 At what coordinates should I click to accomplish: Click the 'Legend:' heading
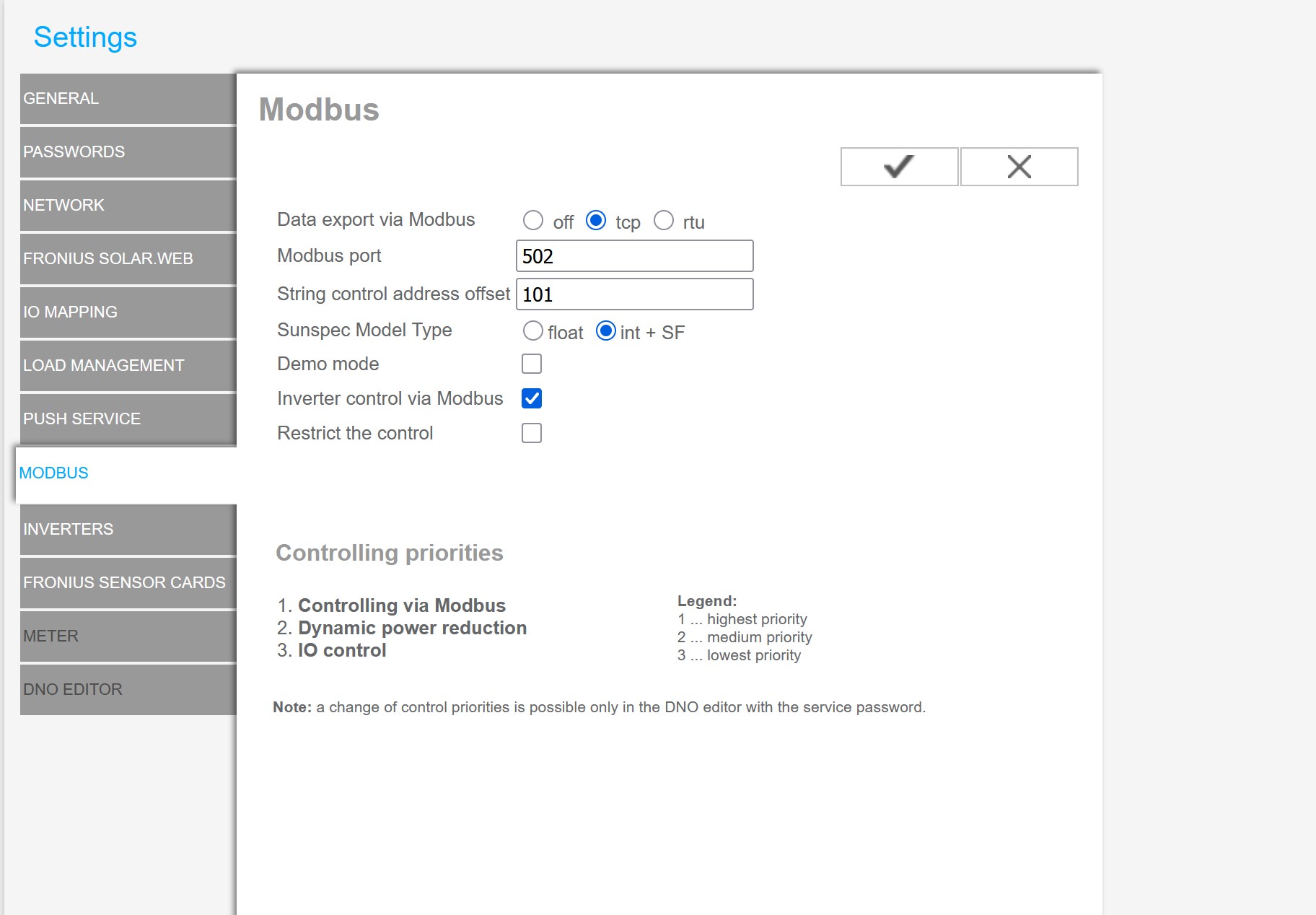[x=707, y=601]
